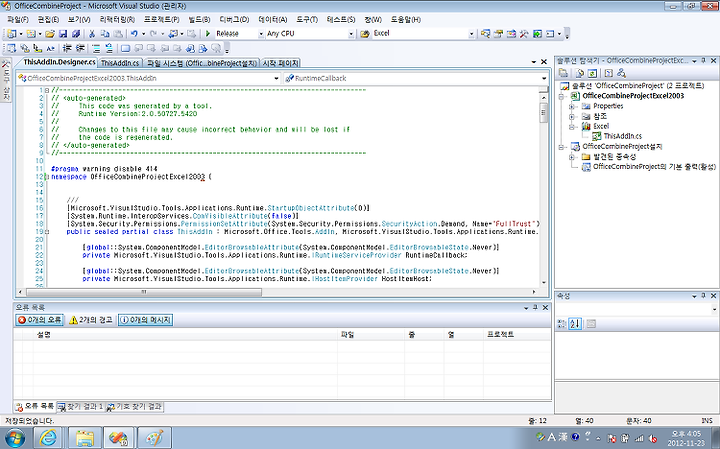Toggle auto-hide pin on the 속성 panel
The height and width of the screenshot is (449, 720).
click(703, 296)
